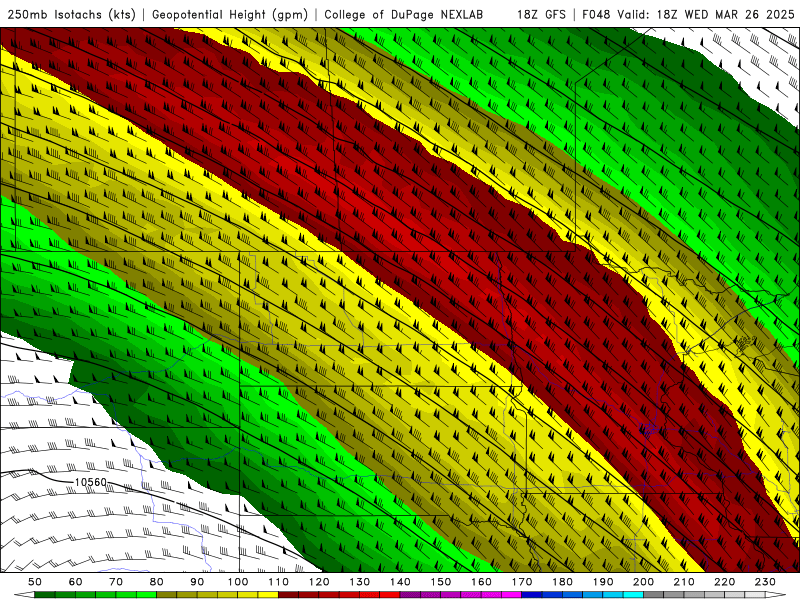Click the 190 knot legend label
Screen dimensions: 800x600
coord(603,582)
